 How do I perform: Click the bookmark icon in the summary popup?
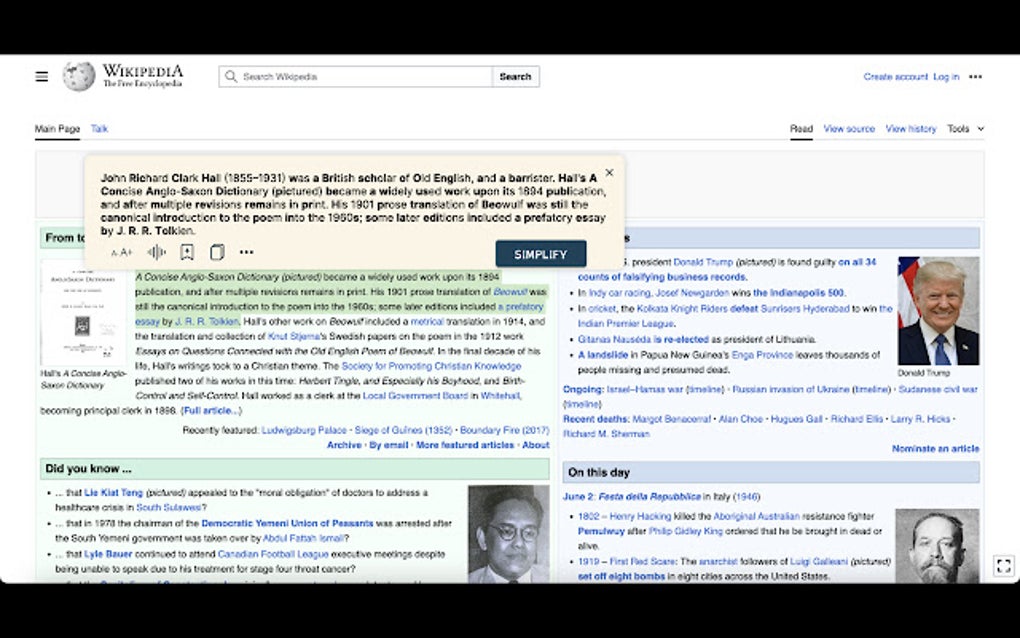coord(187,252)
